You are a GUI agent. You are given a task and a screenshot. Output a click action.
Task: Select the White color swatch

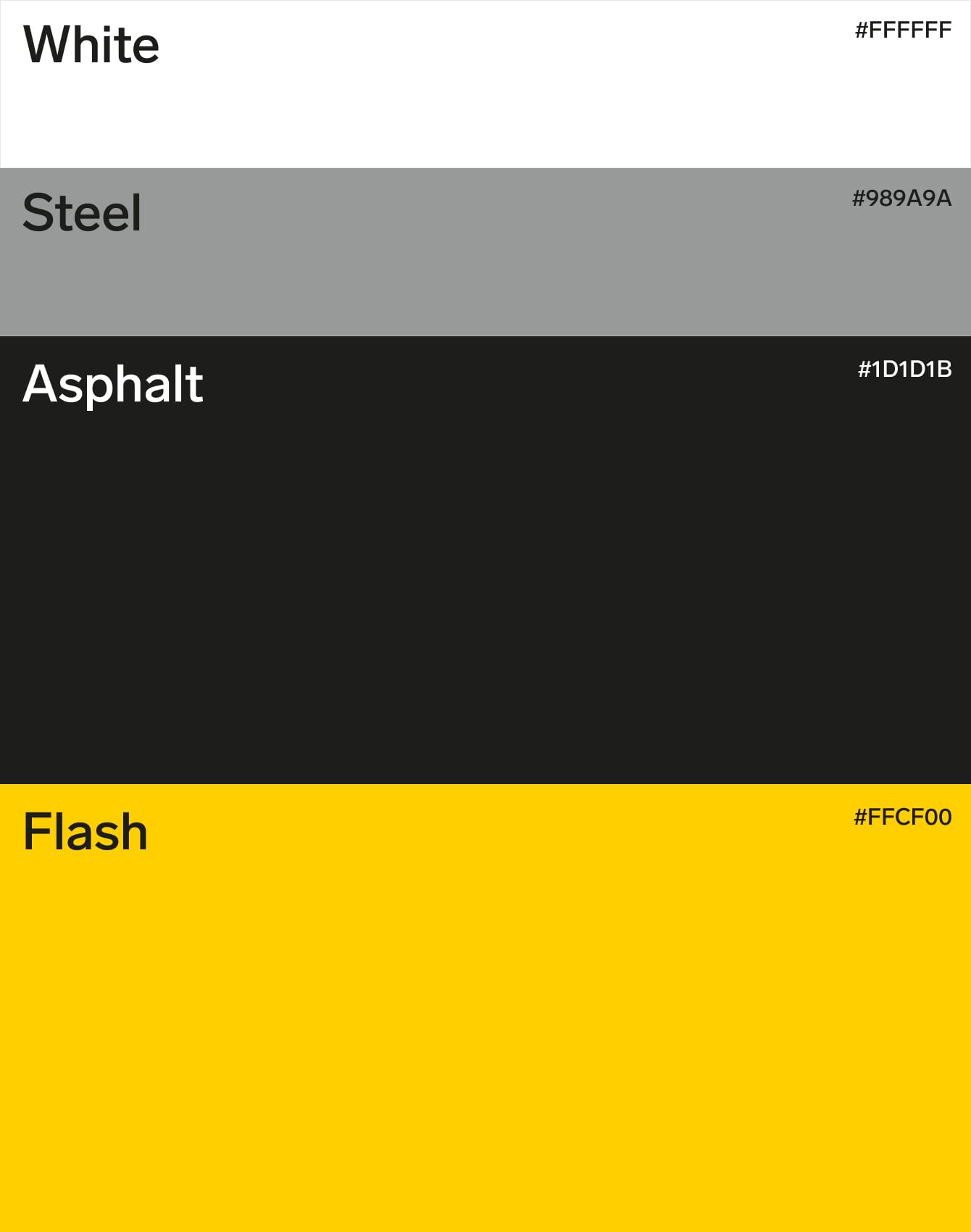point(485,84)
